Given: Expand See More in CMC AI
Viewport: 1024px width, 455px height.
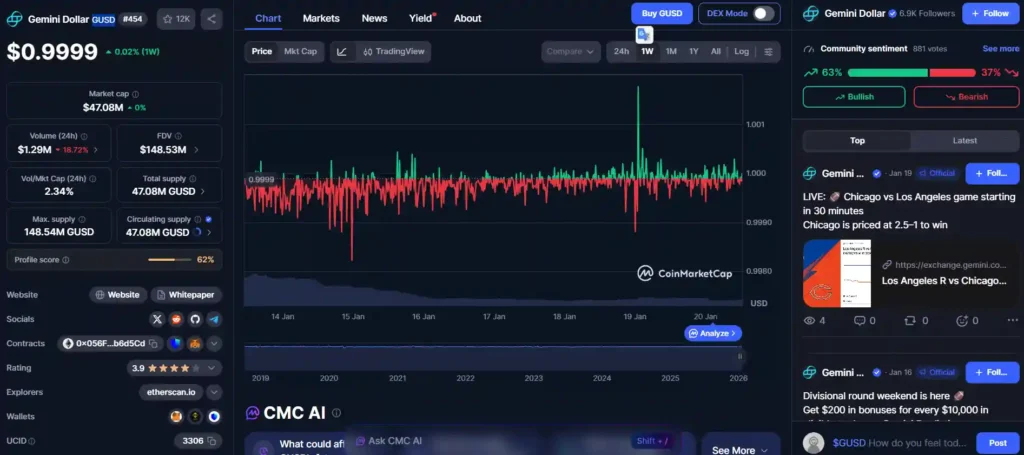Looking at the screenshot, I should tap(740, 450).
